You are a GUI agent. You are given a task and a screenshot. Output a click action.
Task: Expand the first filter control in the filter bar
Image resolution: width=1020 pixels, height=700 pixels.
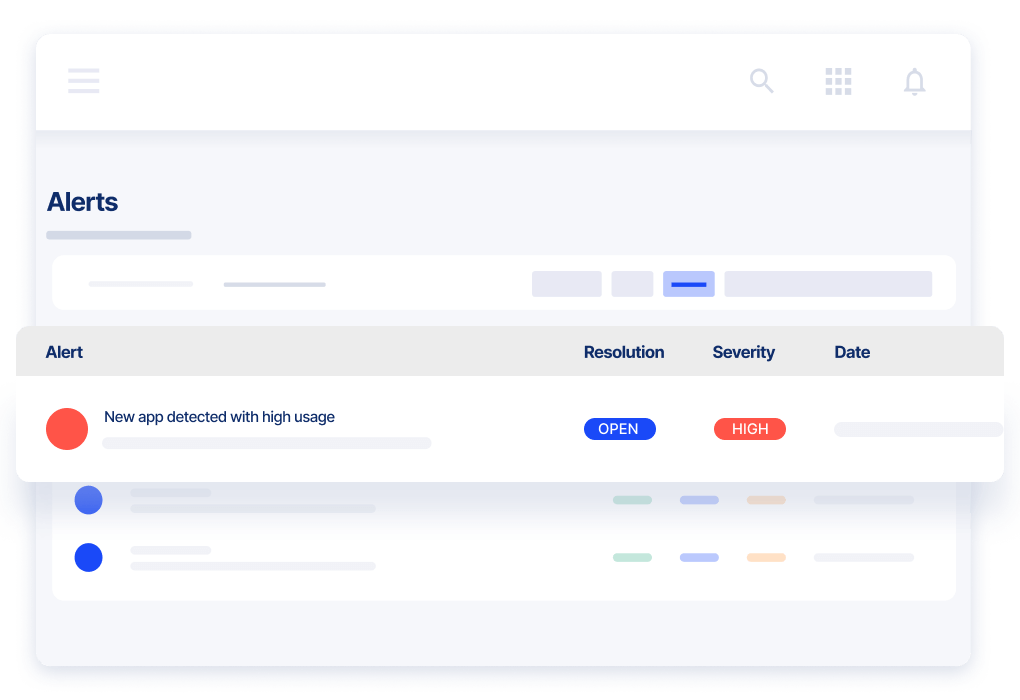(x=566, y=284)
